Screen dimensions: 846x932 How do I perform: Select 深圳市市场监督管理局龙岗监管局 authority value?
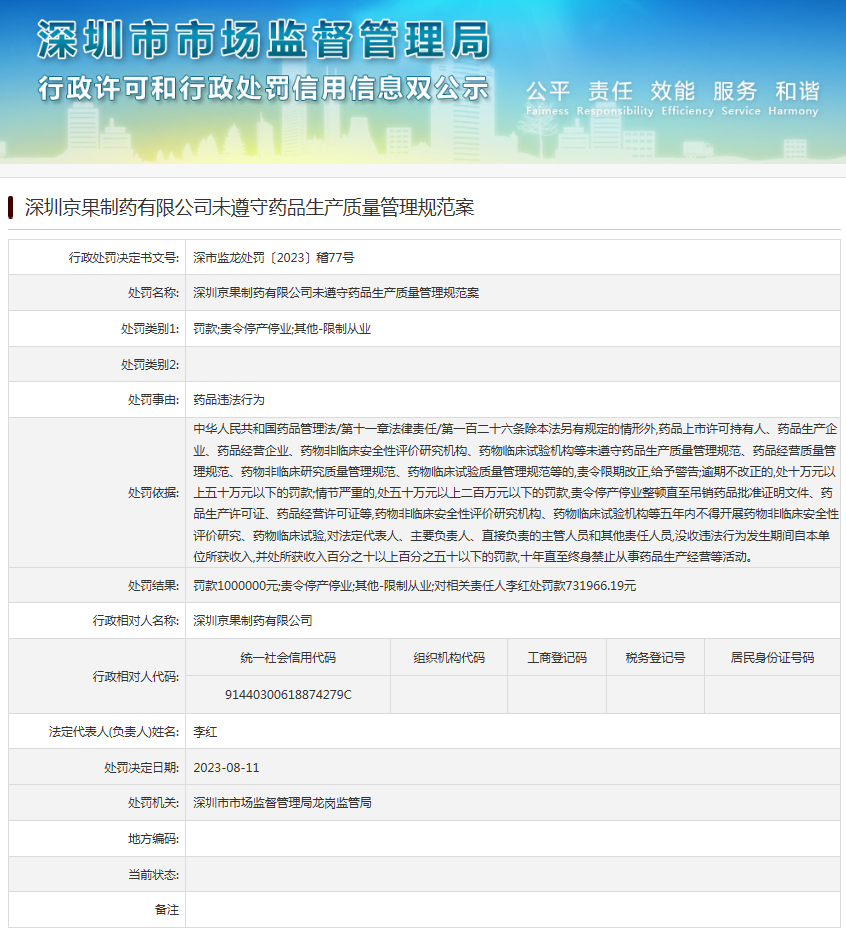click(x=282, y=802)
